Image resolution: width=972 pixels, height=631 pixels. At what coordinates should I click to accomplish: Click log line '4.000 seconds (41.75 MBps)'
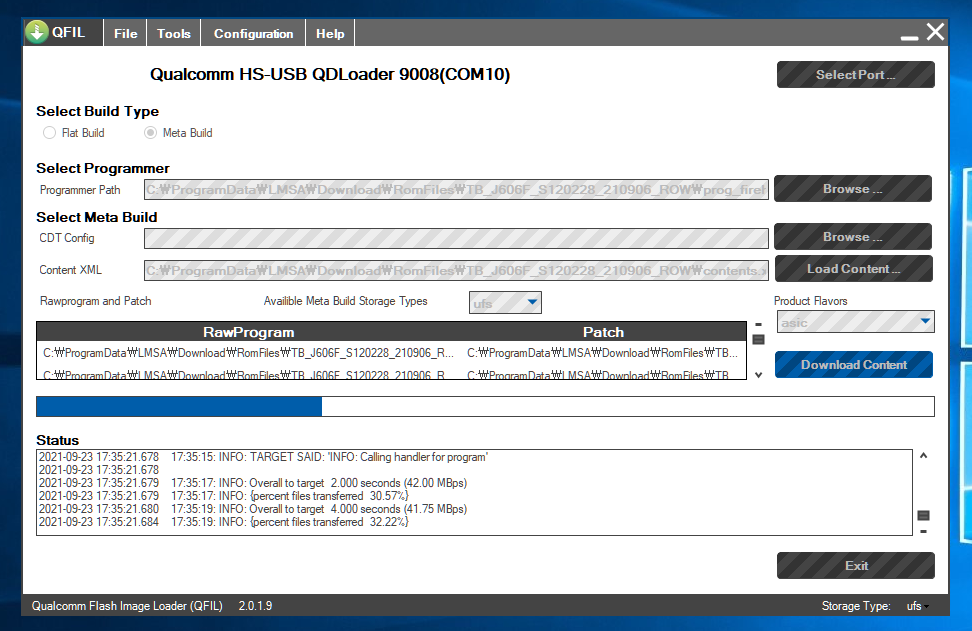253,509
